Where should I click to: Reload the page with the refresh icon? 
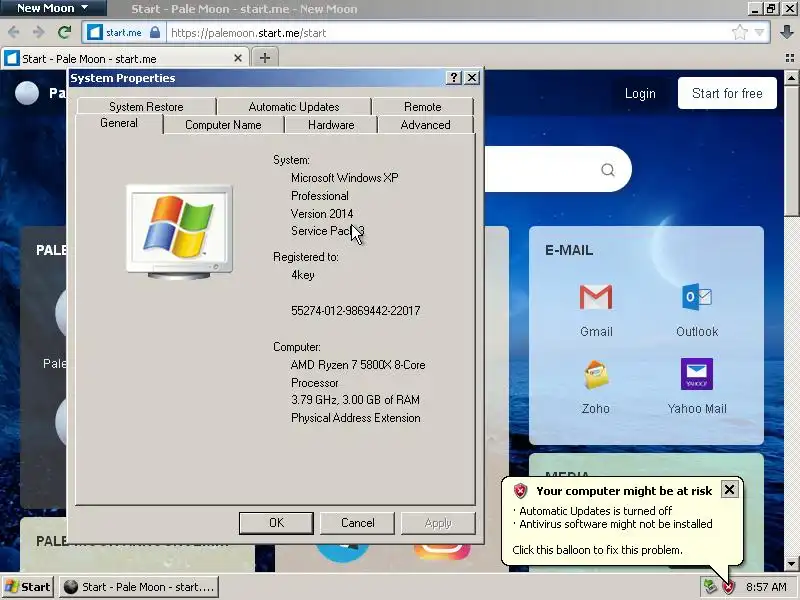click(64, 33)
